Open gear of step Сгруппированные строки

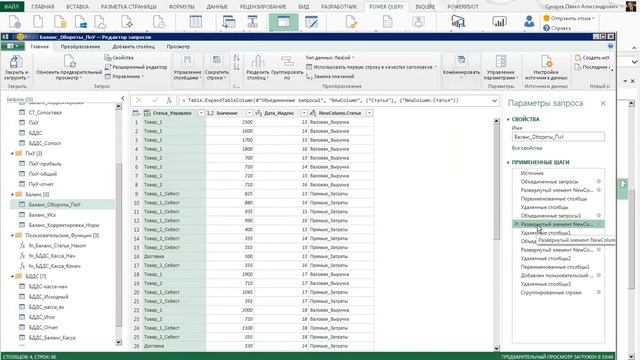599,292
